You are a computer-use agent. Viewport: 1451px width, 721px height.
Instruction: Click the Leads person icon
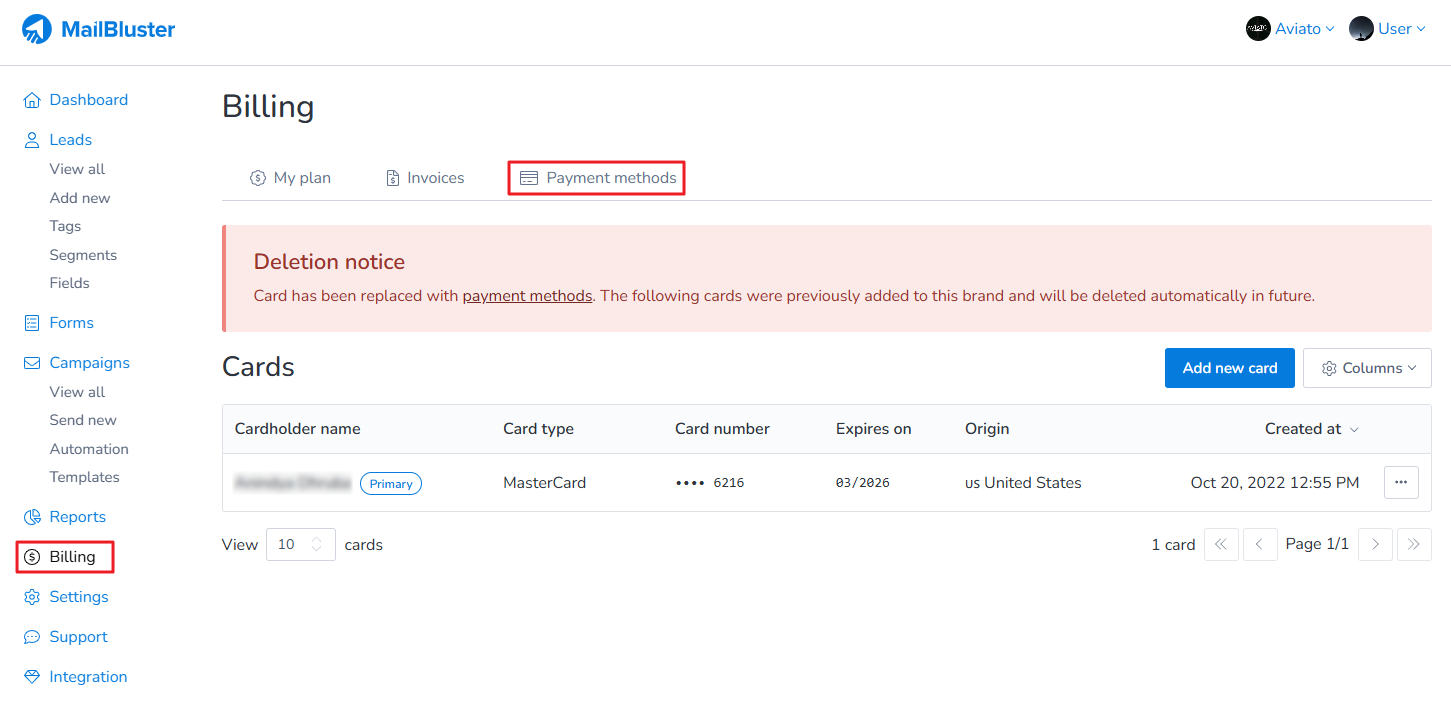point(32,140)
